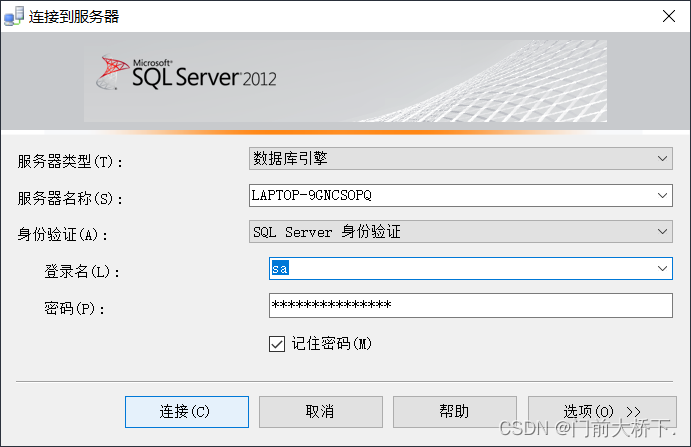Click the 密码(P) label
The image size is (691, 447).
click(x=76, y=308)
